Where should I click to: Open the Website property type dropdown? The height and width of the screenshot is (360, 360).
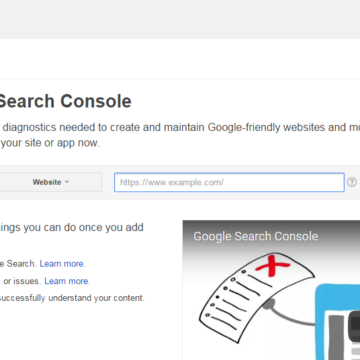point(50,182)
